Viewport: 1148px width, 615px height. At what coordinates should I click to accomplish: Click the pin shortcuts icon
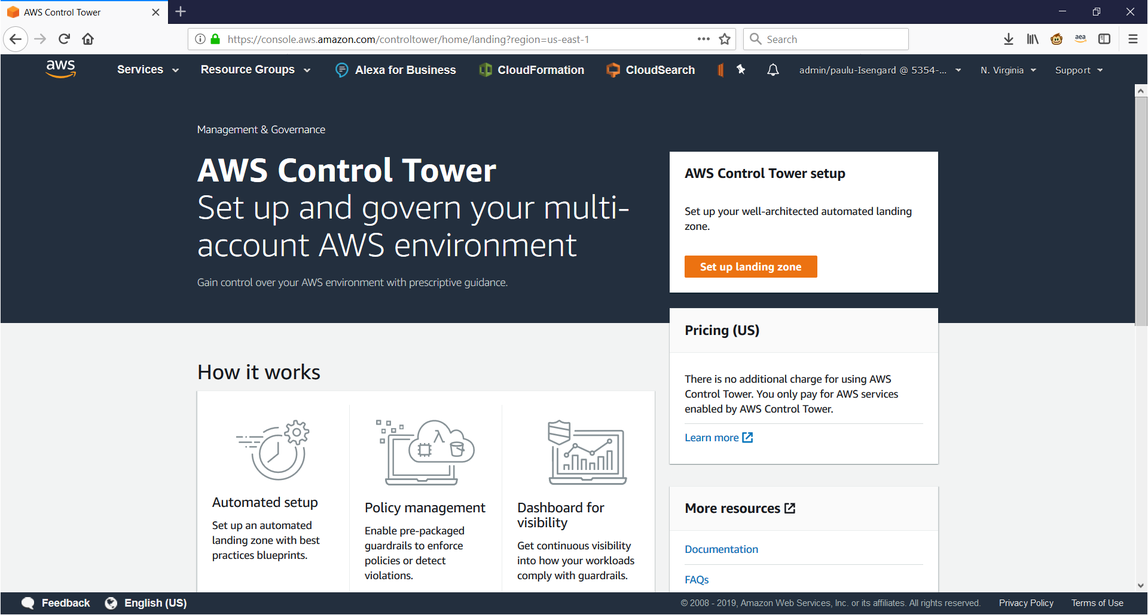tap(741, 70)
